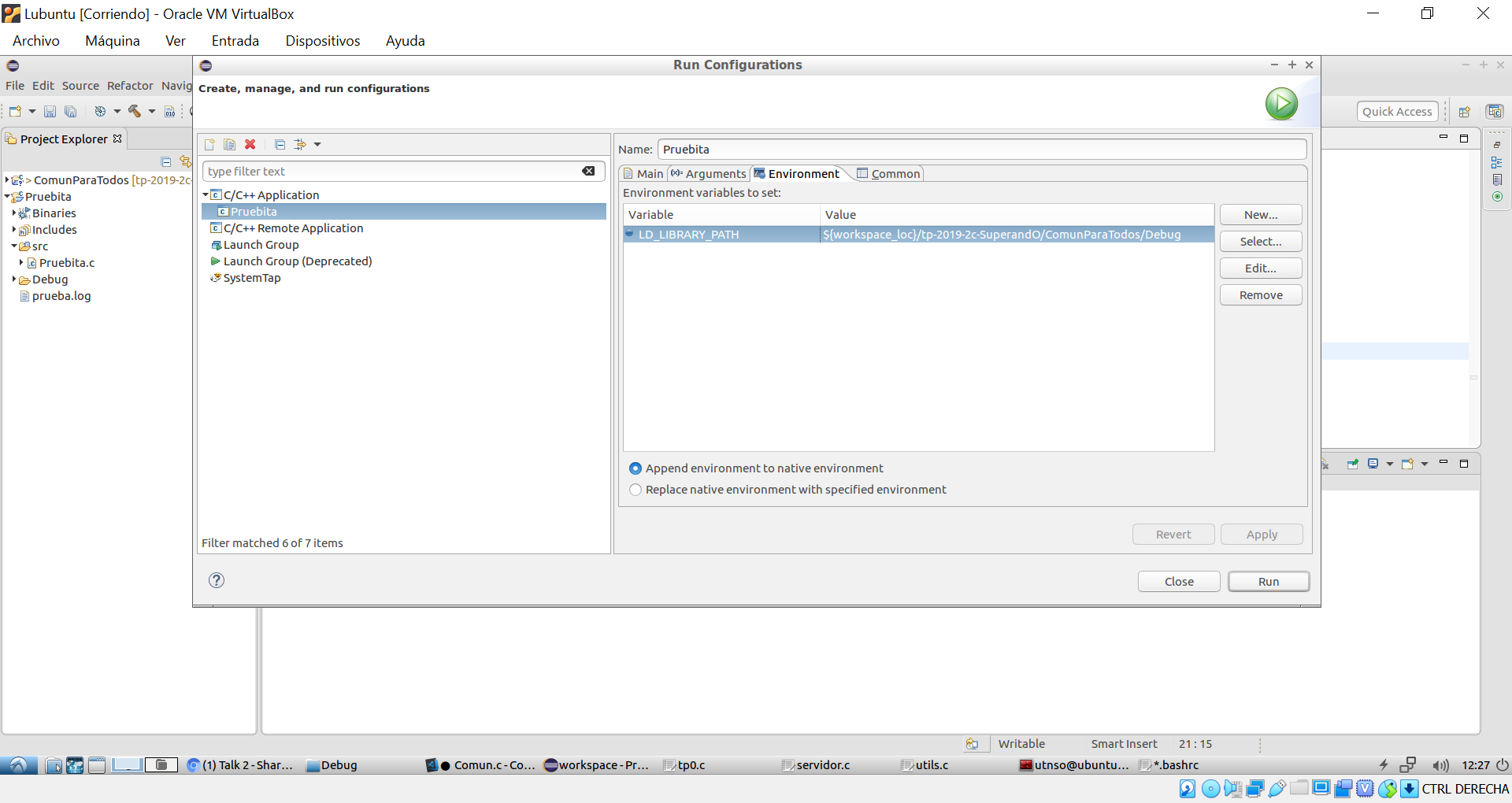Collapse the C/C++ Application group
The height and width of the screenshot is (803, 1512).
(x=207, y=194)
